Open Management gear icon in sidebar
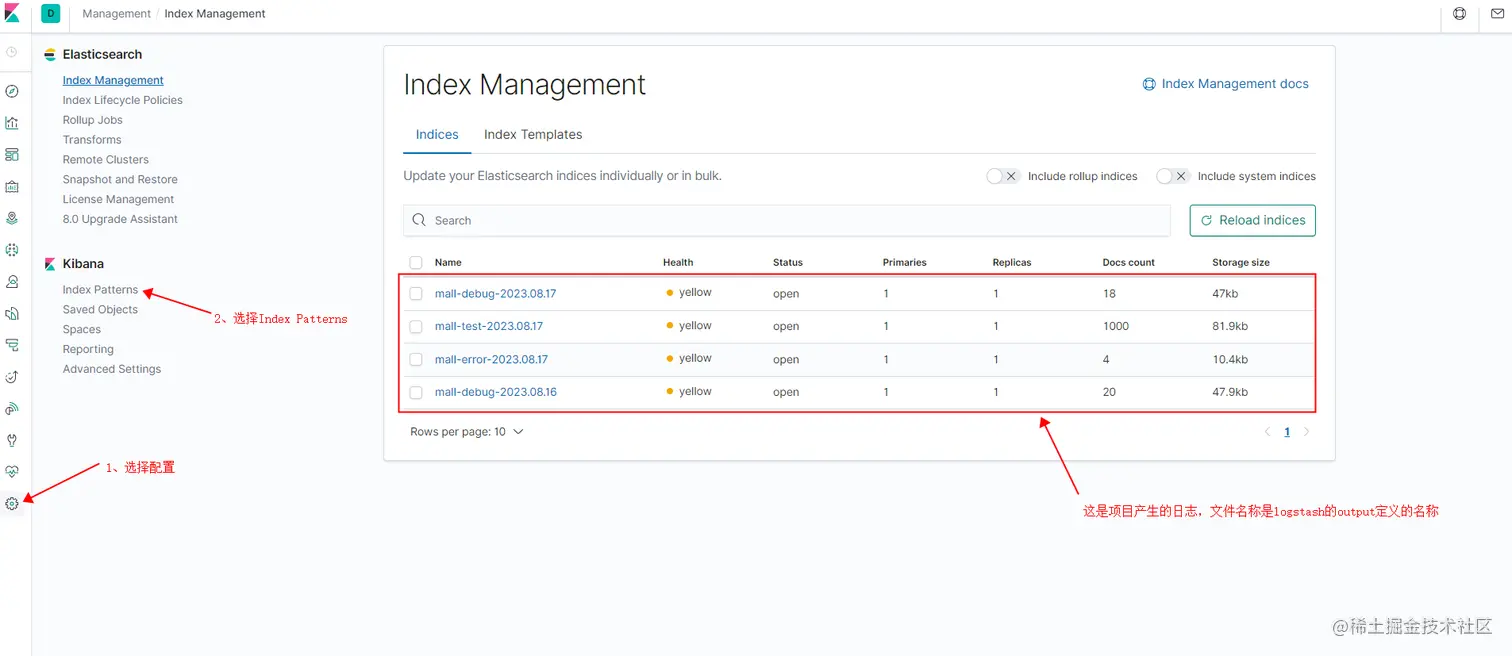Image resolution: width=1512 pixels, height=656 pixels. pos(12,504)
